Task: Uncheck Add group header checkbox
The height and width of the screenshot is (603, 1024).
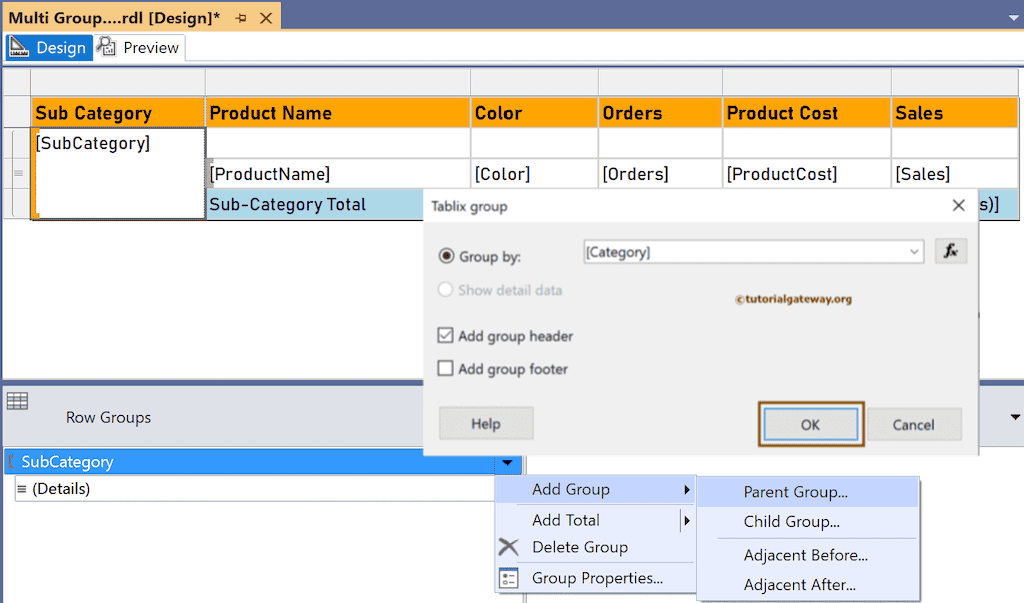Action: (447, 336)
